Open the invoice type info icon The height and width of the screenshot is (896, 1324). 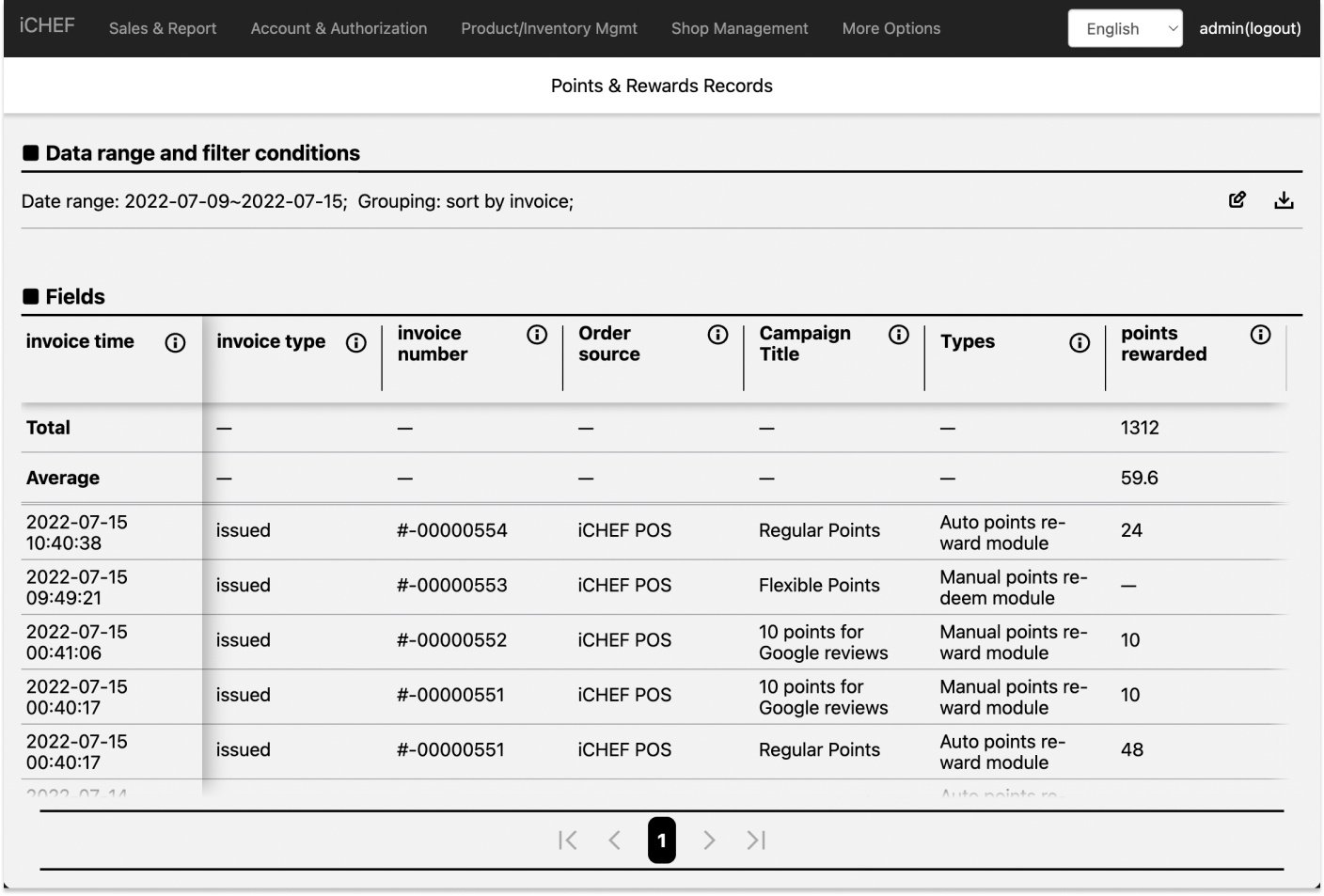[356, 343]
